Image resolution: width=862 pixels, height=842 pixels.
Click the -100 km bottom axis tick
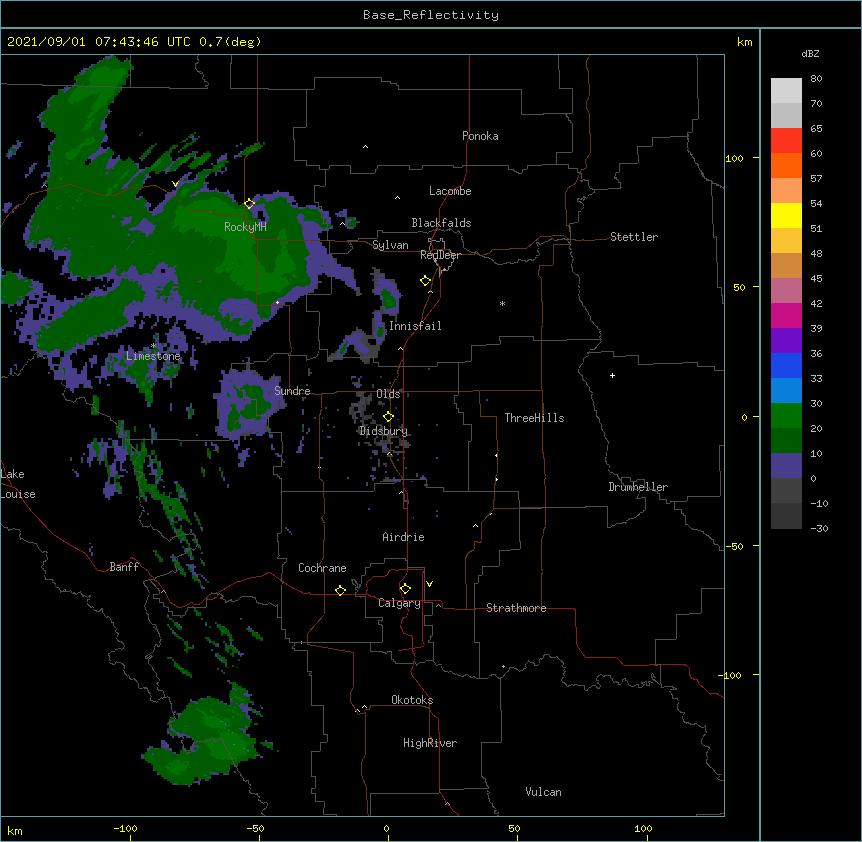[125, 829]
